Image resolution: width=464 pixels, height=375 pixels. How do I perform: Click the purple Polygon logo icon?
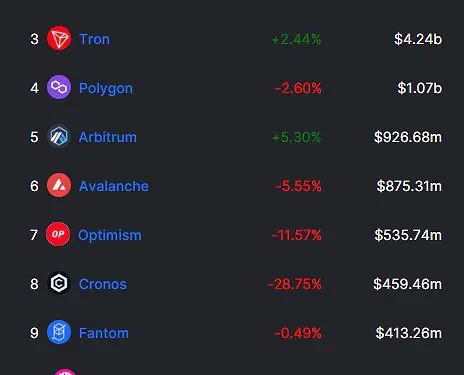pos(59,87)
